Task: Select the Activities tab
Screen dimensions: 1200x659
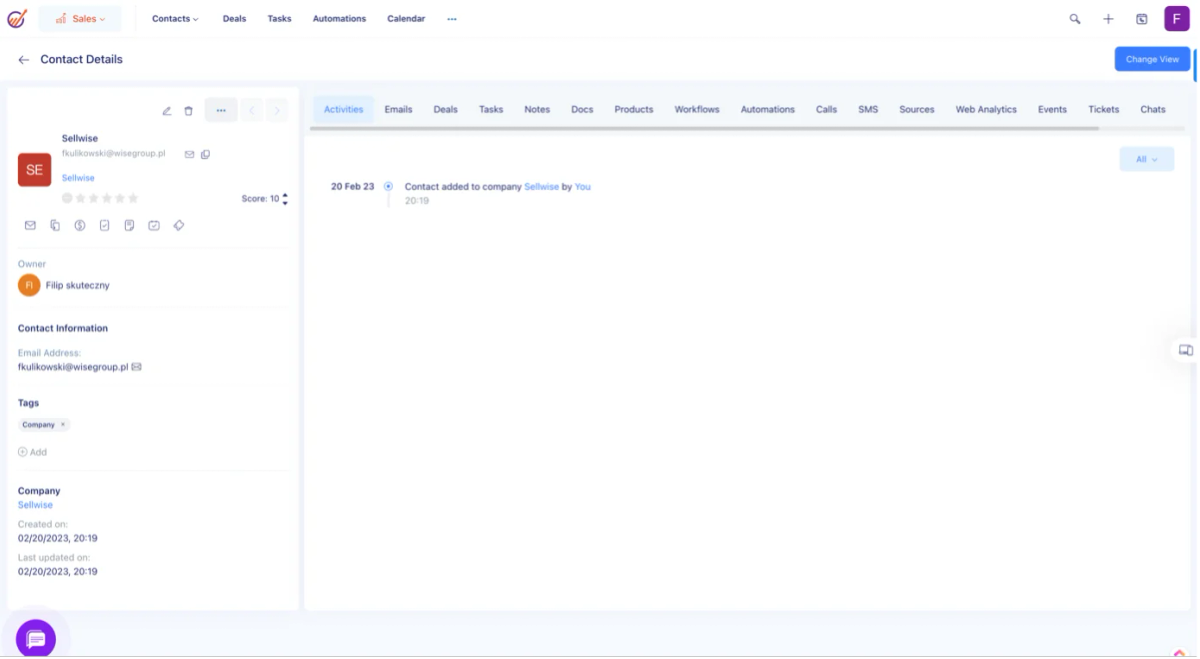Action: [x=343, y=109]
